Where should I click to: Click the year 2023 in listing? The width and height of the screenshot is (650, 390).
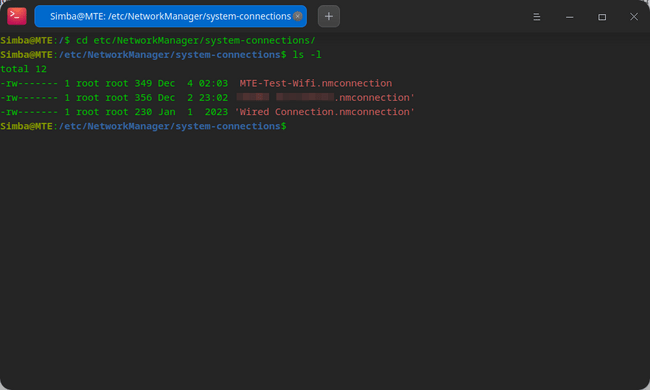point(216,112)
